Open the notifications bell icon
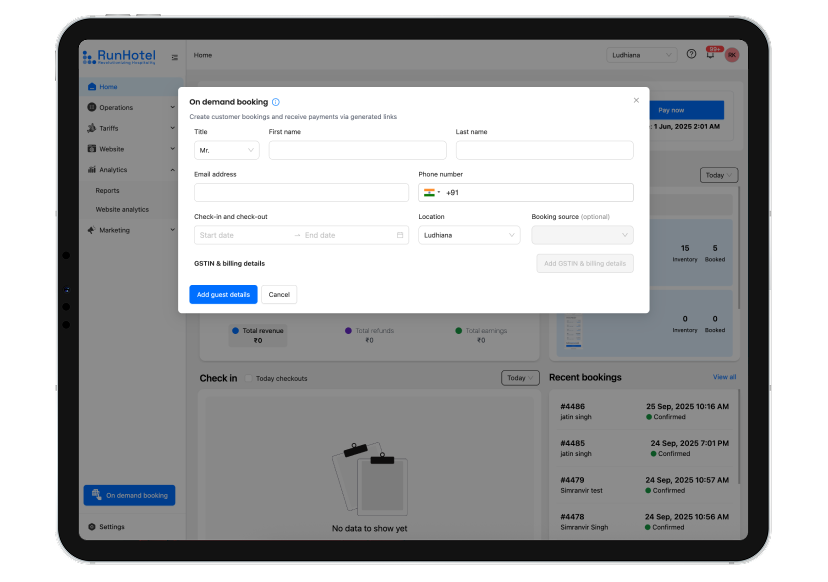The height and width of the screenshot is (582, 828). (711, 54)
